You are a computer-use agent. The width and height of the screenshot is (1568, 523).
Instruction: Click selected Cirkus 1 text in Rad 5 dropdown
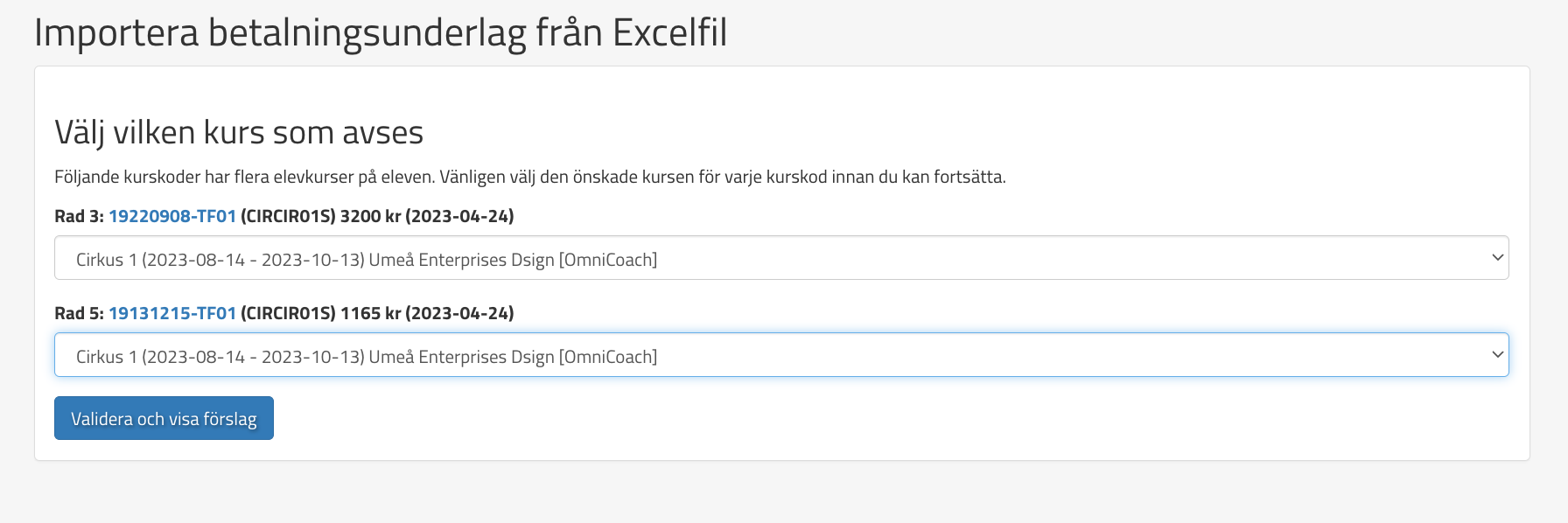click(x=366, y=357)
